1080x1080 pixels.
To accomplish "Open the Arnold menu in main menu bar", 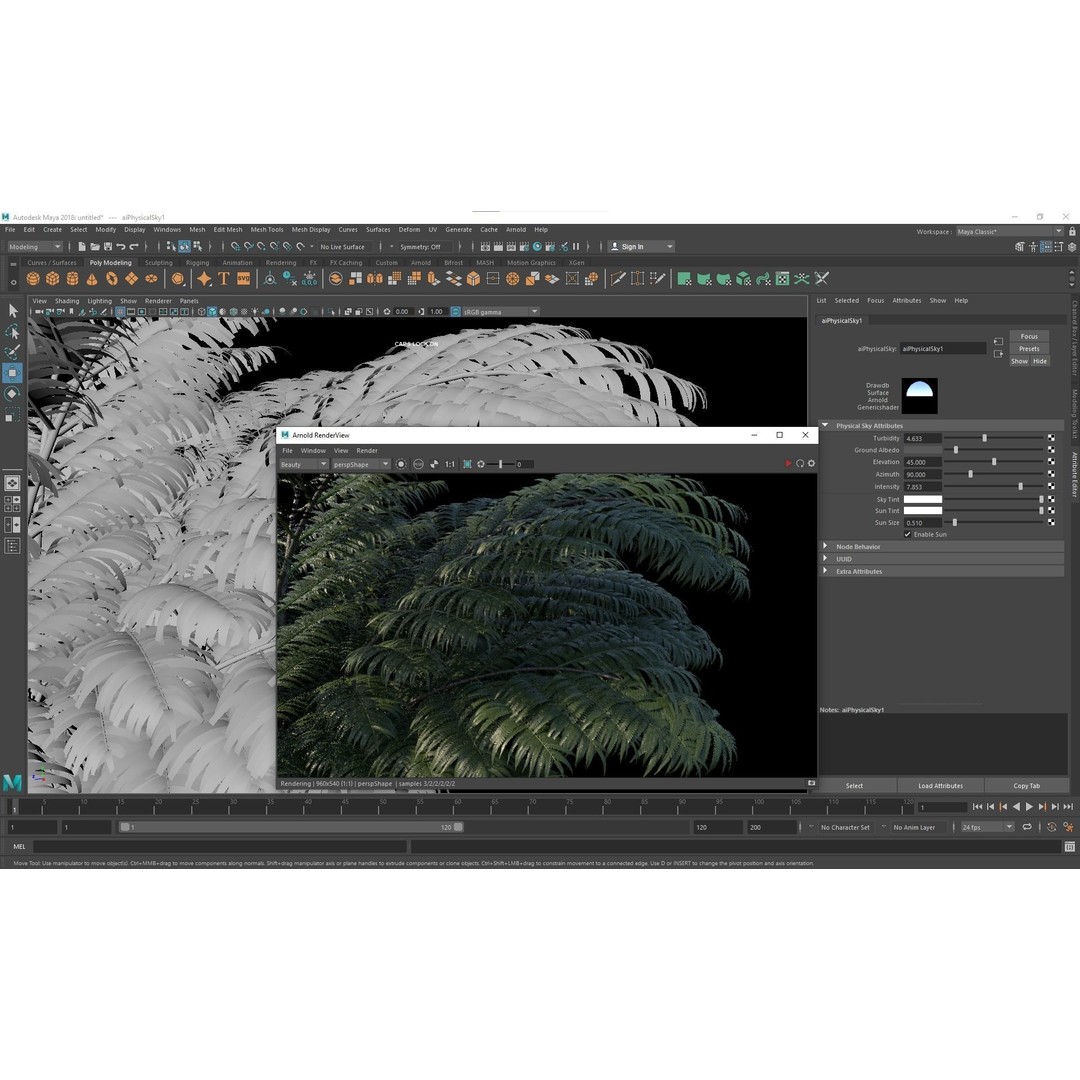I will (516, 230).
